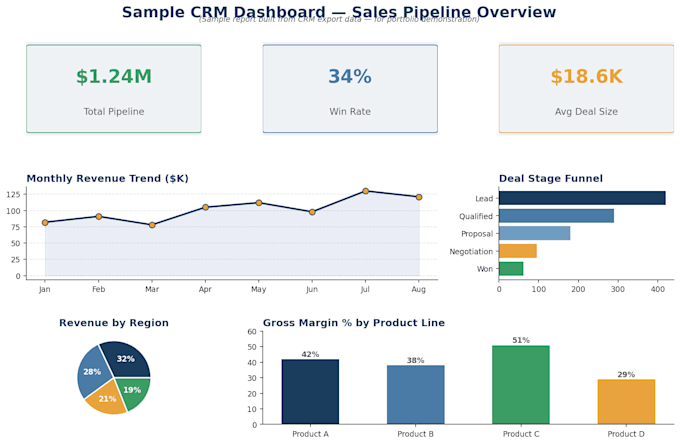Click the 32% pie slice

pos(127,358)
